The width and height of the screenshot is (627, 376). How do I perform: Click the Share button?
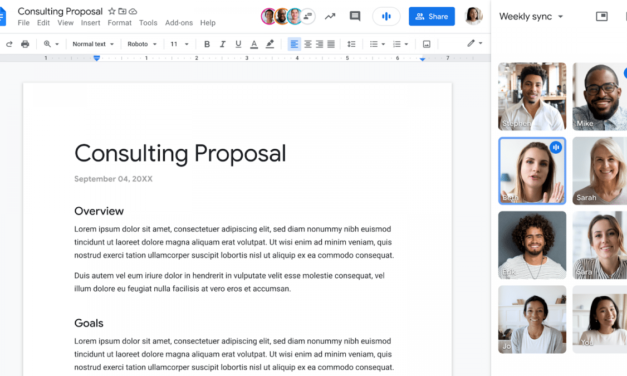tap(431, 16)
